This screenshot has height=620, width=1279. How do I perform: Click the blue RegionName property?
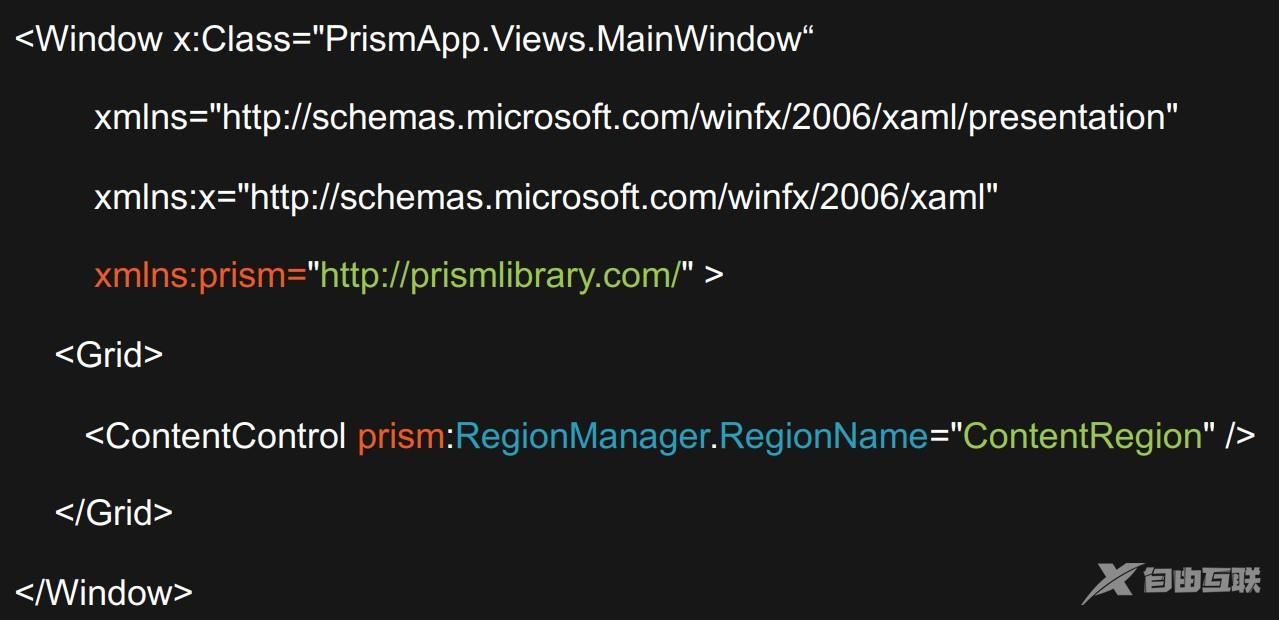(823, 436)
